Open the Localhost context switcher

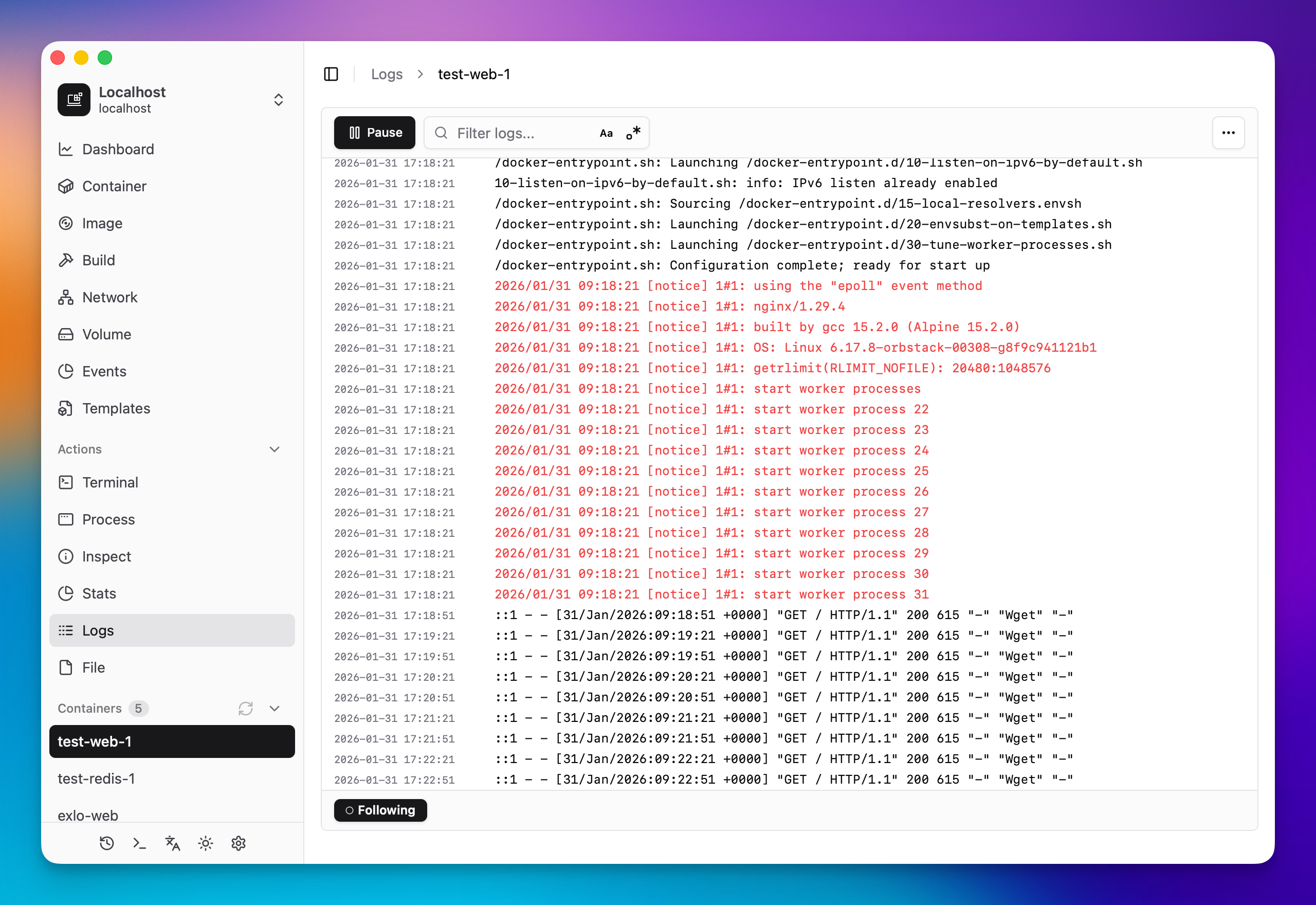point(279,100)
